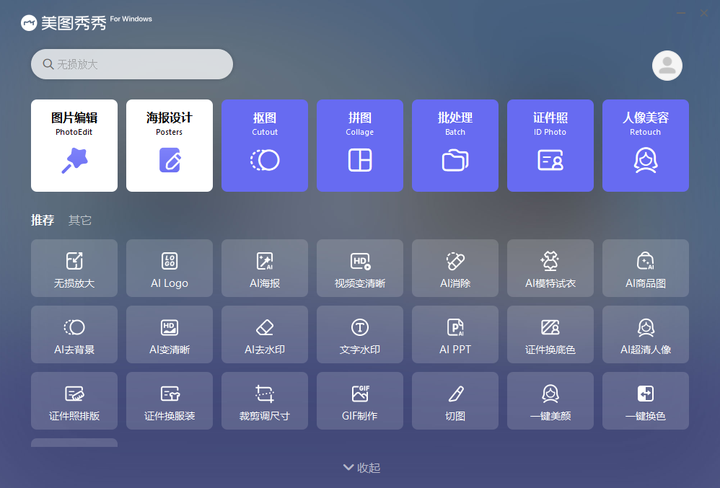Click the 无损放大 search field
This screenshot has width=720, height=488.
pos(132,64)
